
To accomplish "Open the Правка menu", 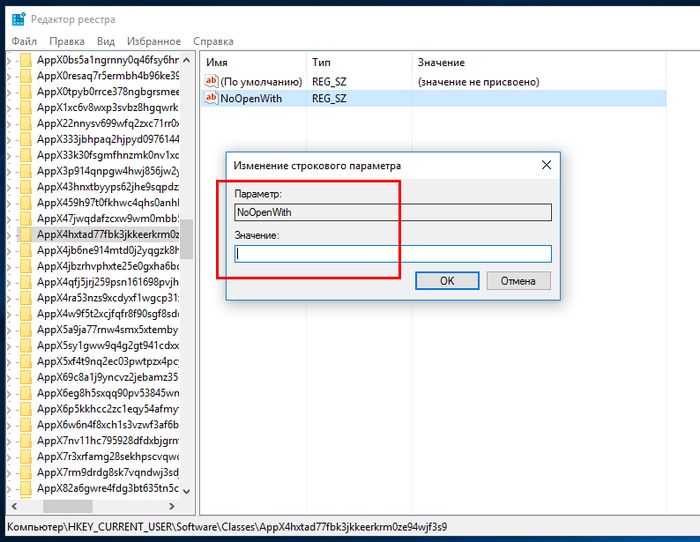I will pos(67,42).
